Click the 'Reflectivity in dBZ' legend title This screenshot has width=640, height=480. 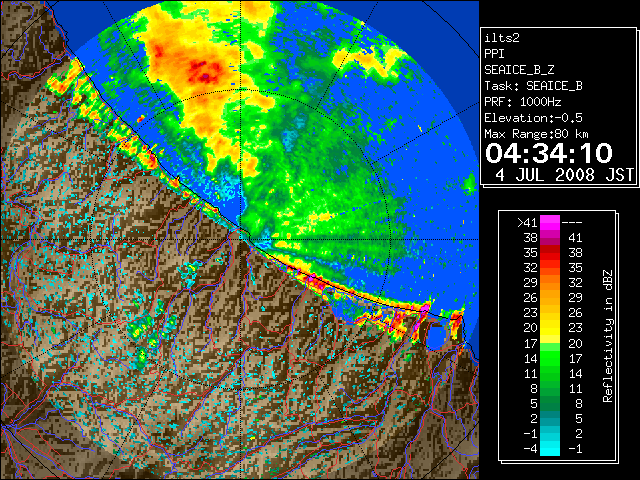tap(608, 336)
